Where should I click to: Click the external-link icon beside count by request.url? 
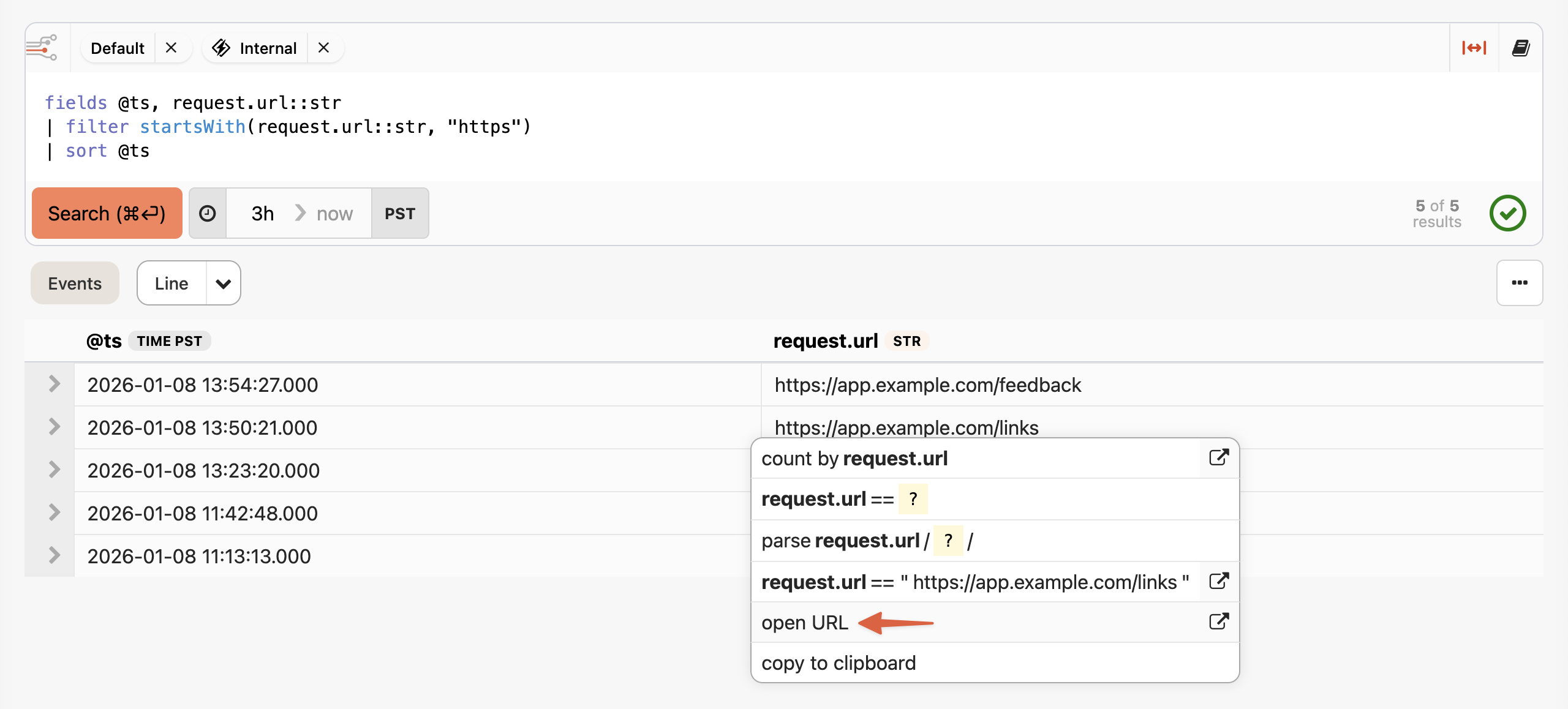click(x=1219, y=458)
